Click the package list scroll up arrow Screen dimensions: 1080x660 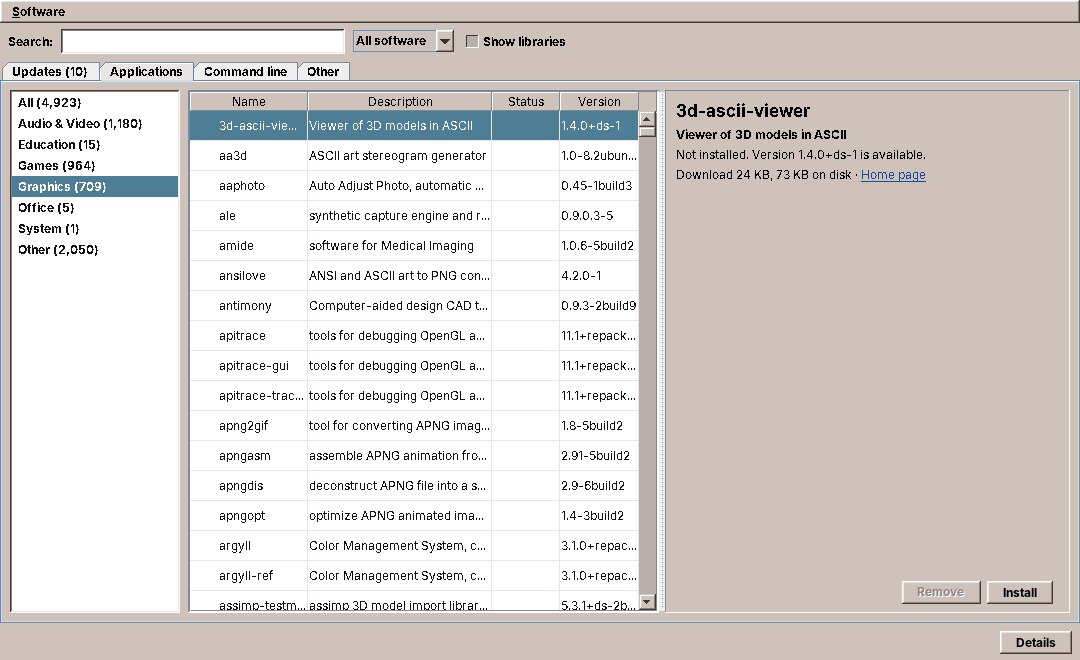pos(647,119)
